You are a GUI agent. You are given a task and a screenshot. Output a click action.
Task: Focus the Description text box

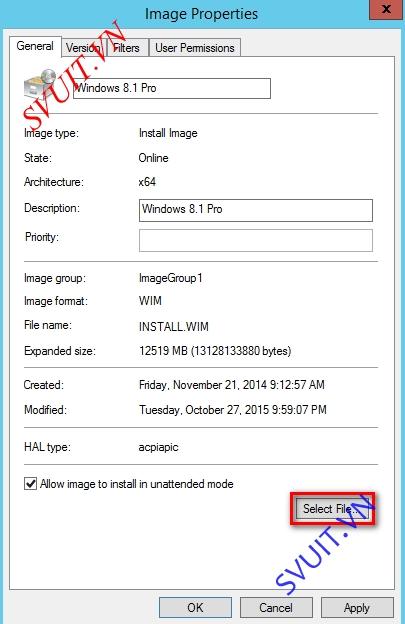point(255,210)
